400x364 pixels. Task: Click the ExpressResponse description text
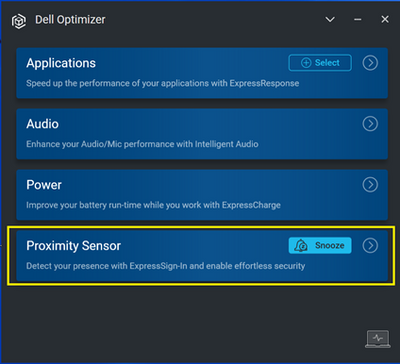pos(163,83)
